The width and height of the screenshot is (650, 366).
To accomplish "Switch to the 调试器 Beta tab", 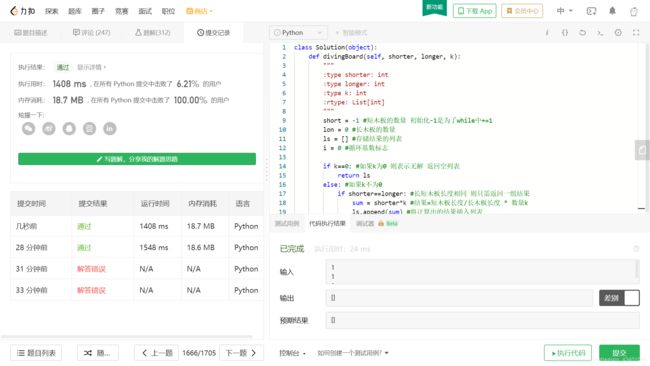I will [x=376, y=223].
